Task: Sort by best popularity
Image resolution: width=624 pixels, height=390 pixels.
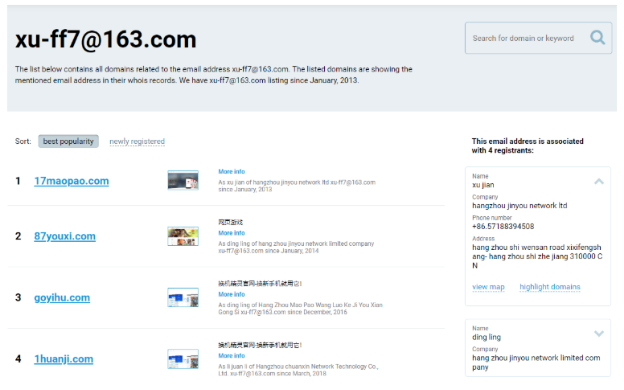Action: point(68,141)
